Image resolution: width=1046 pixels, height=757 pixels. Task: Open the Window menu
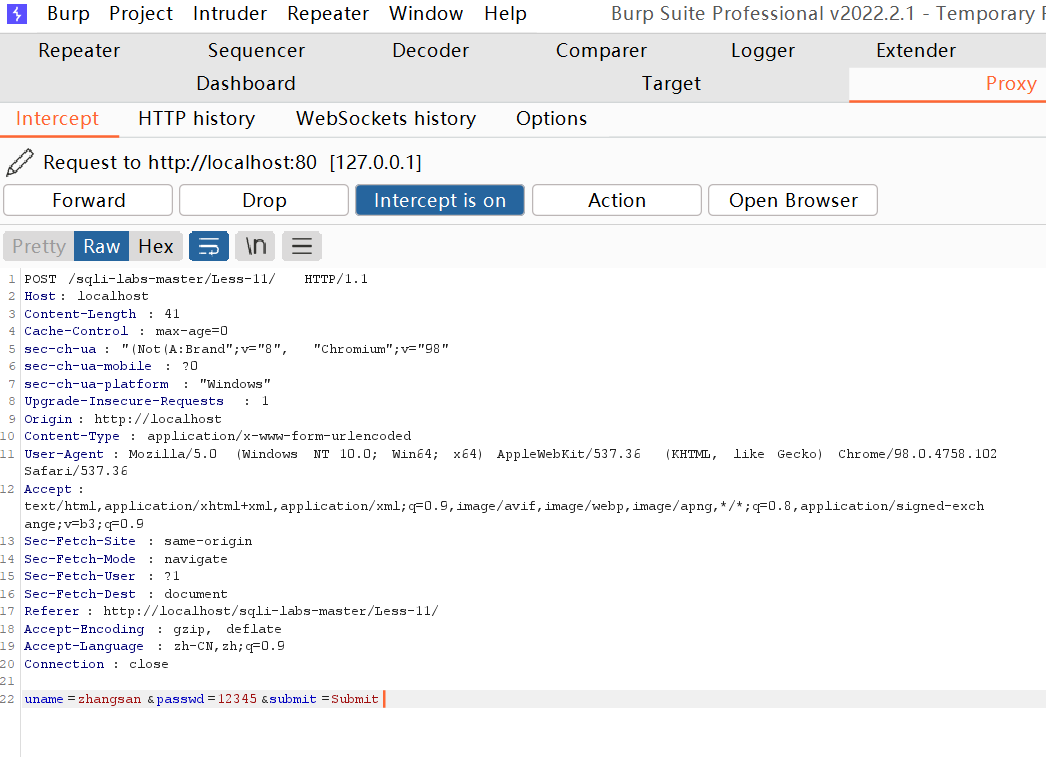(x=426, y=13)
